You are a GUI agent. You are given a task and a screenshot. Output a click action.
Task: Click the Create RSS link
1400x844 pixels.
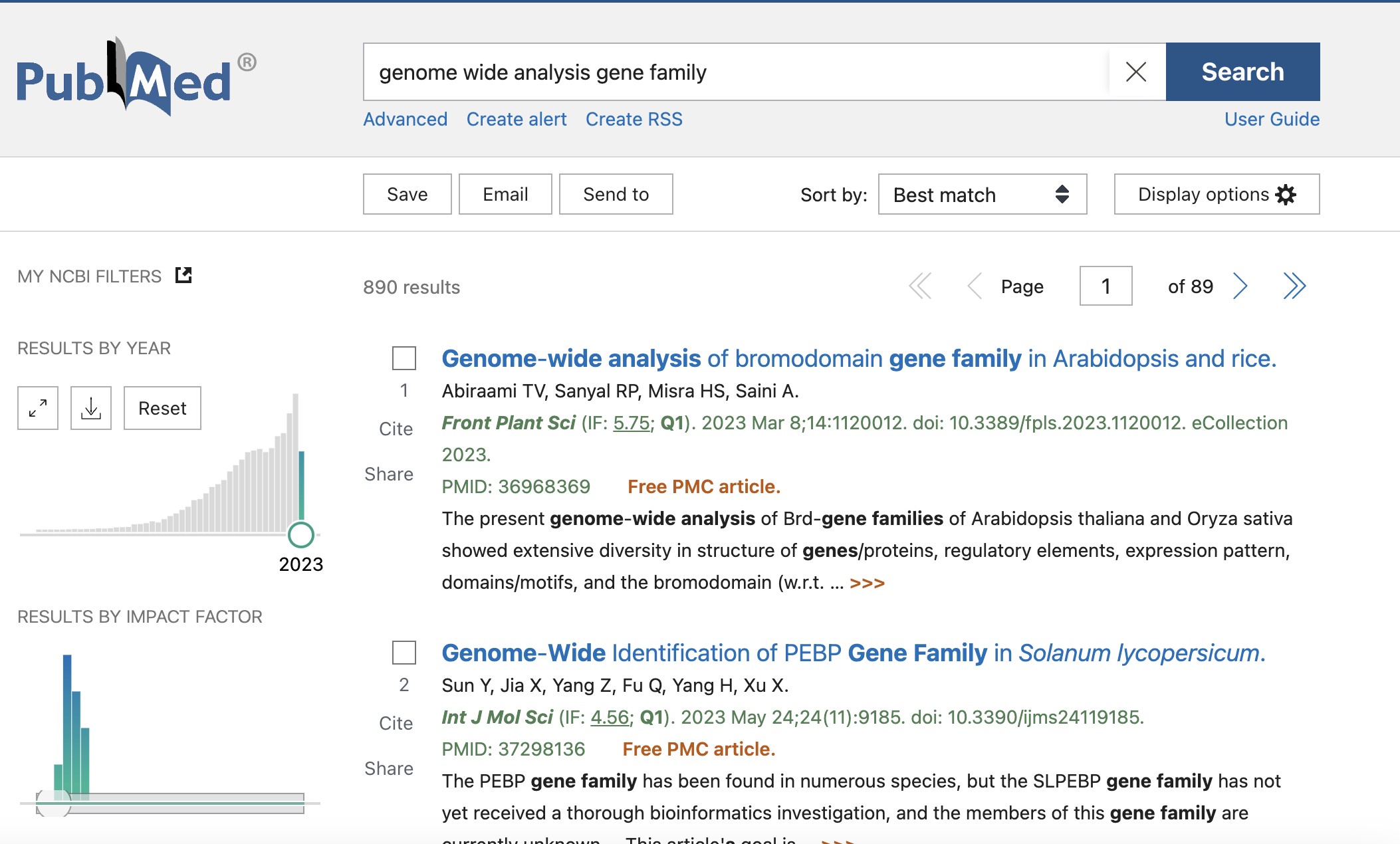(634, 119)
